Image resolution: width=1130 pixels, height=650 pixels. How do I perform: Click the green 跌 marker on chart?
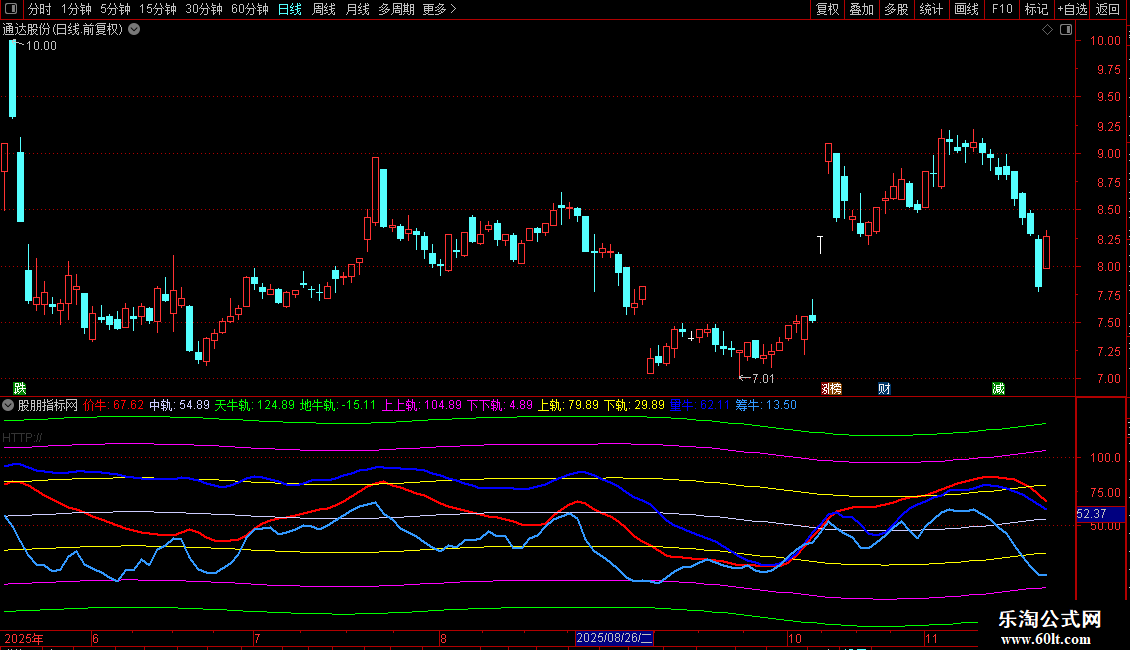pos(19,388)
